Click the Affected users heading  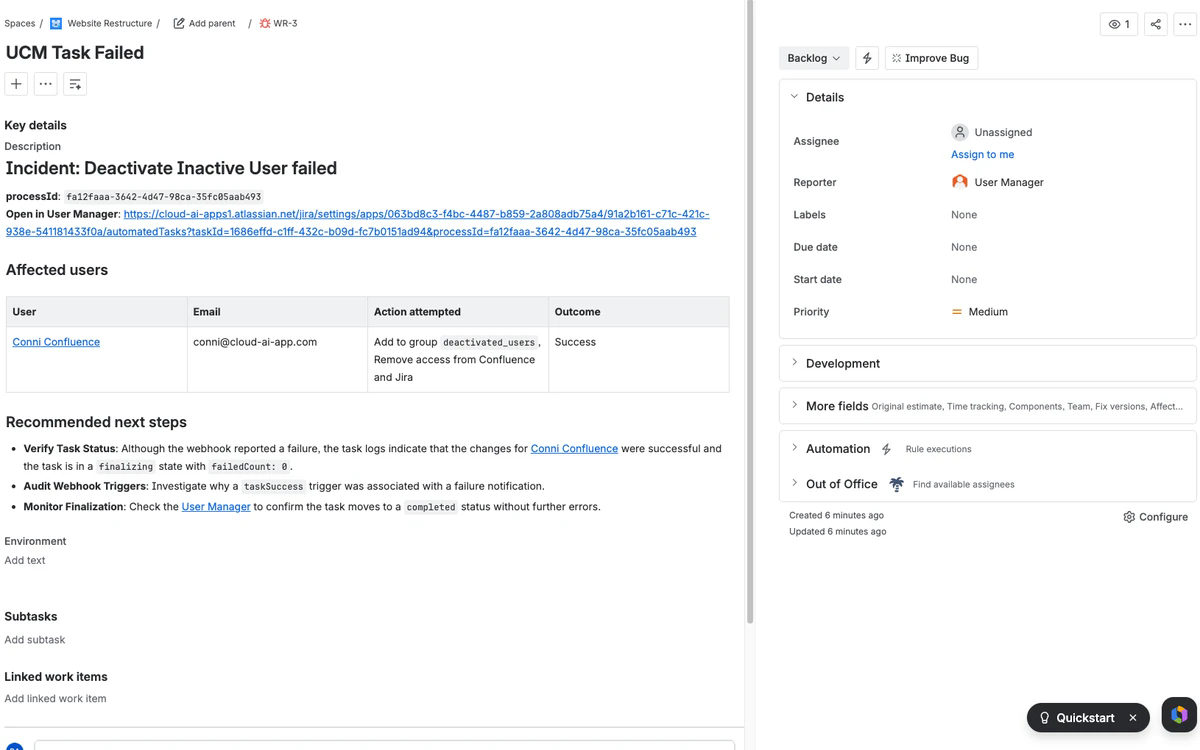coord(57,270)
